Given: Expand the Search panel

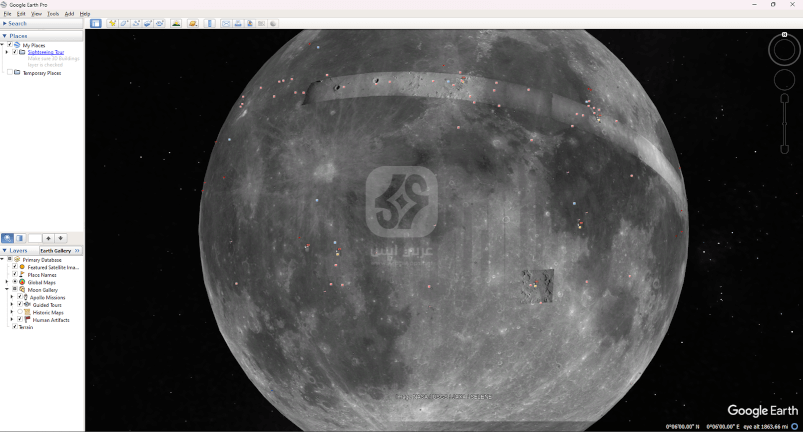Looking at the screenshot, I should (5, 24).
